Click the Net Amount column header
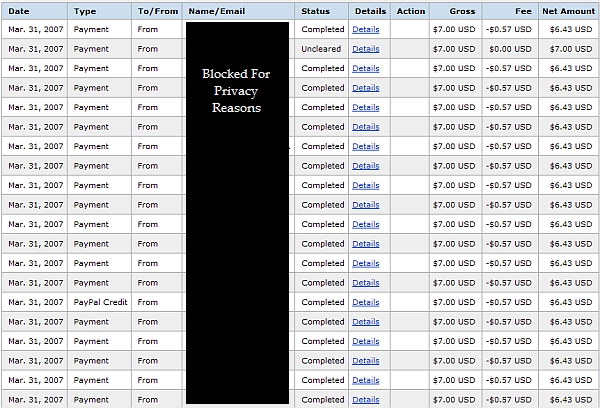 [x=567, y=11]
